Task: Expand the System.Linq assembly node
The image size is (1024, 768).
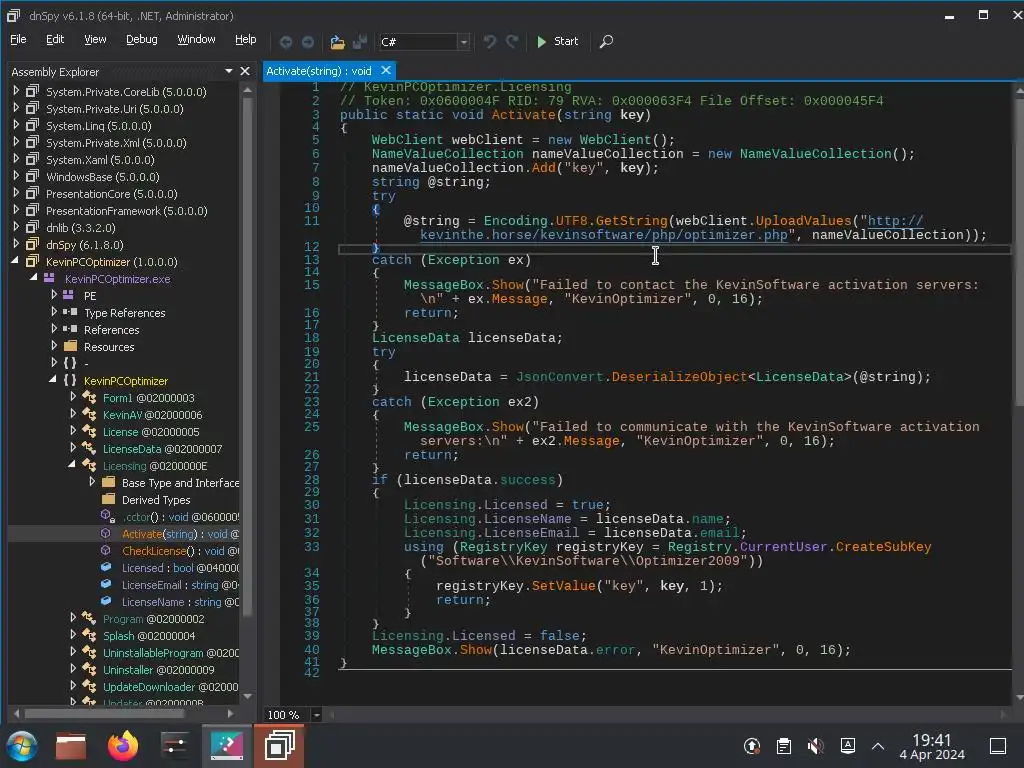Action: click(x=16, y=125)
